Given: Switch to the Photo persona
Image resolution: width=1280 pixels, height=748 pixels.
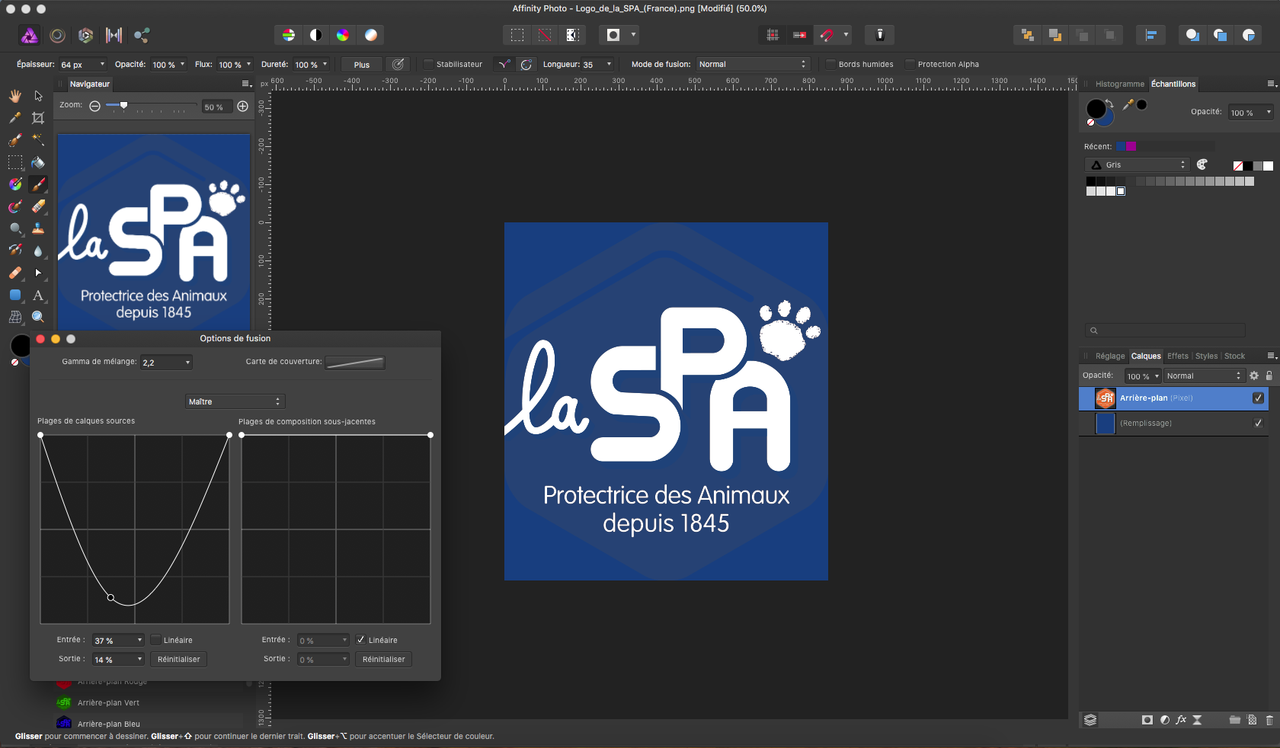Looking at the screenshot, I should 29,35.
